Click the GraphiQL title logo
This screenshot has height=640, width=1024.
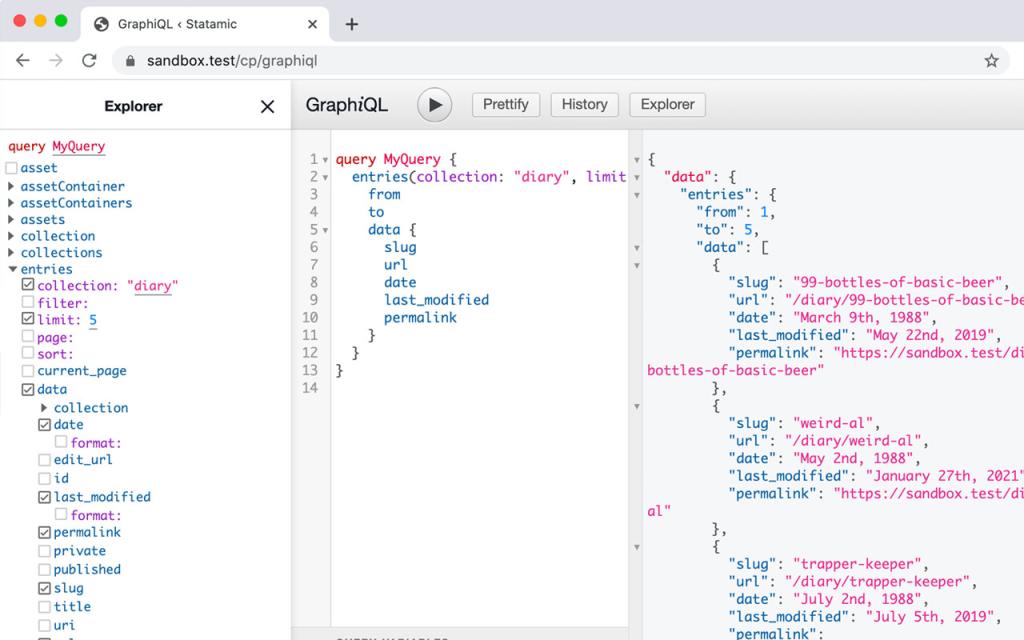(347, 104)
